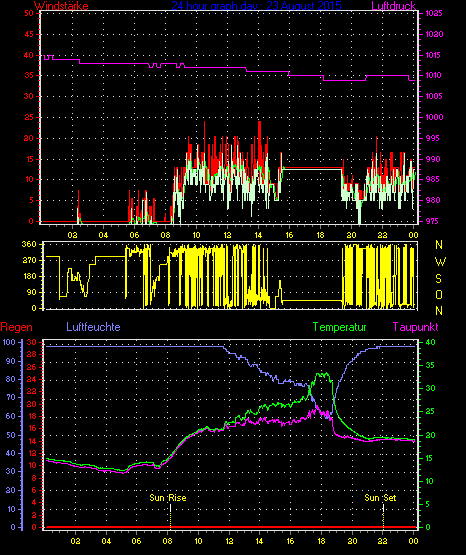Click the green 5 temperature axis value
The image size is (466, 555).
point(427,504)
